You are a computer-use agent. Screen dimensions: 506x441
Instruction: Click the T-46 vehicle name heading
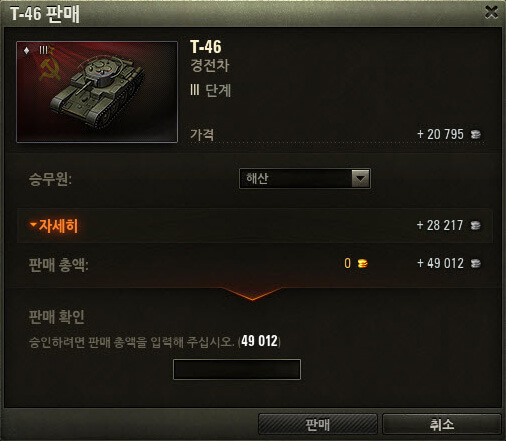click(206, 47)
